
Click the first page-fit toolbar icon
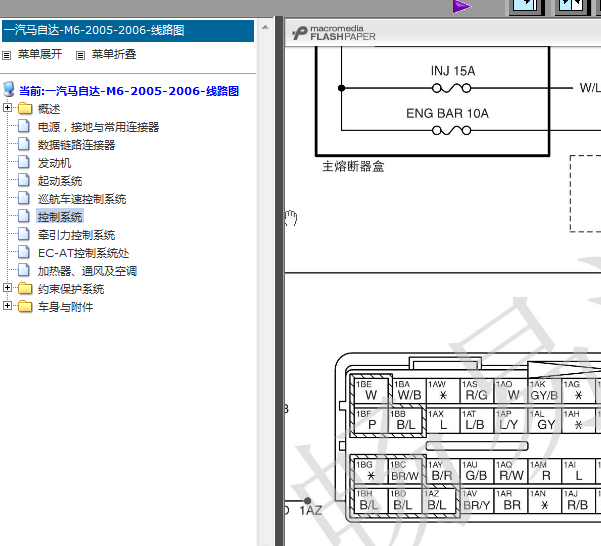tap(527, 7)
